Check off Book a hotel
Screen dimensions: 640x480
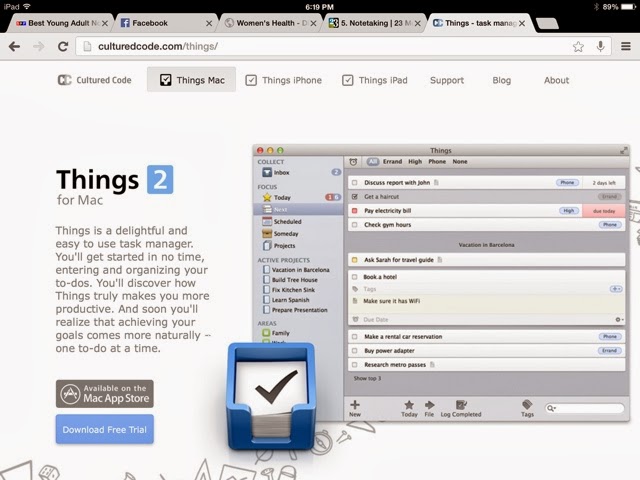pyautogui.click(x=354, y=277)
